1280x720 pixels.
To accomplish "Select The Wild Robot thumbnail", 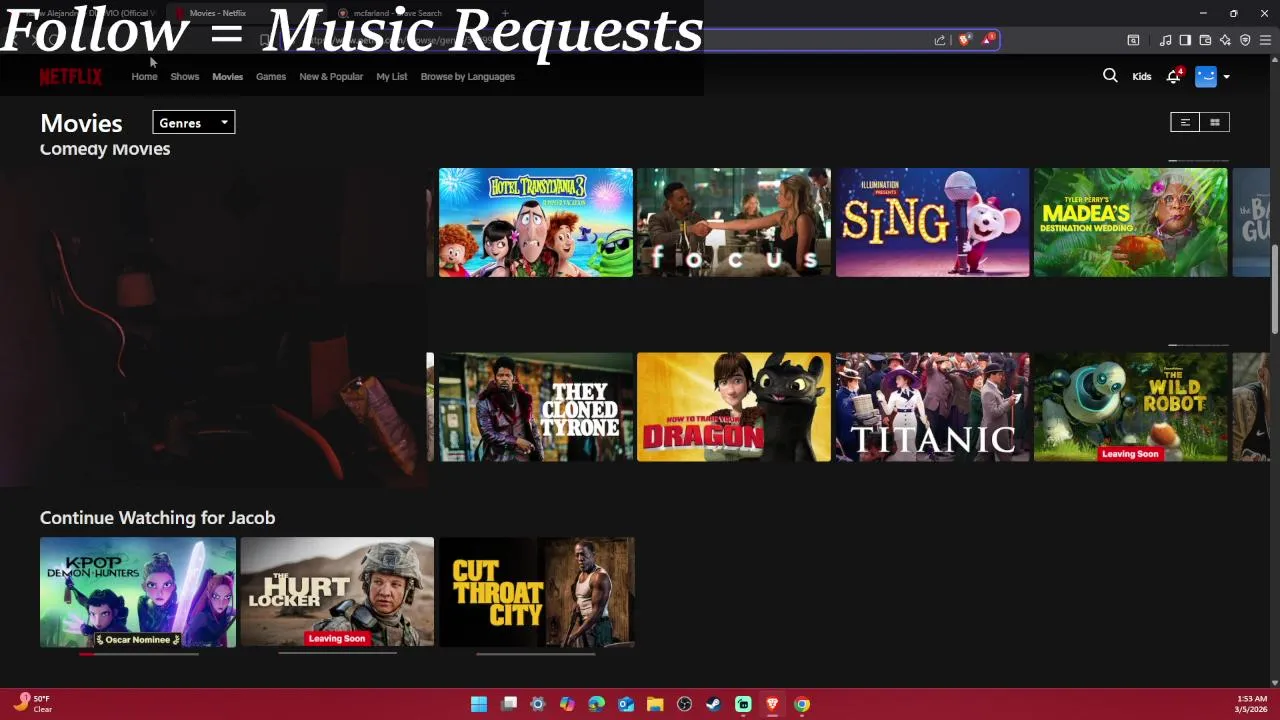I will 1130,407.
